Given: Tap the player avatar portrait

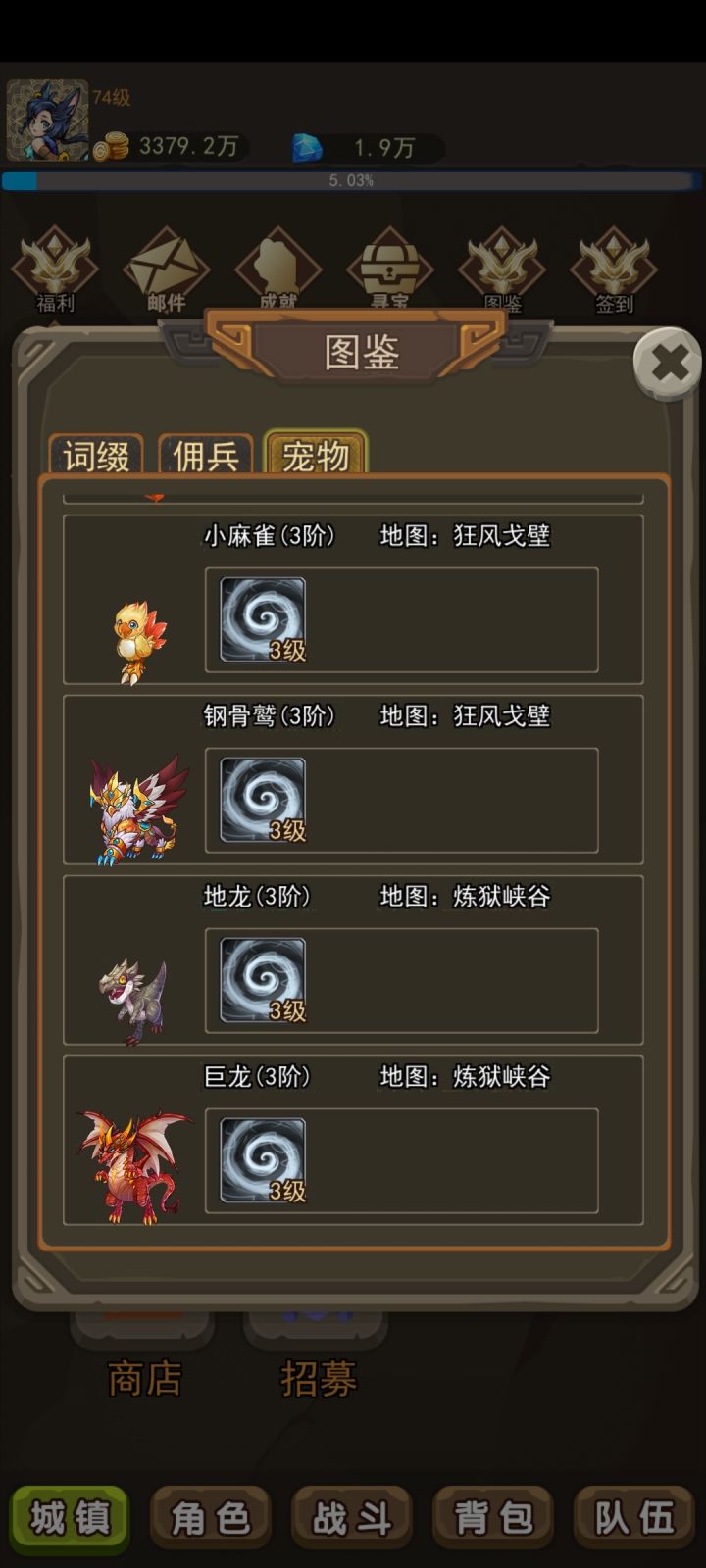Looking at the screenshot, I should point(47,120).
